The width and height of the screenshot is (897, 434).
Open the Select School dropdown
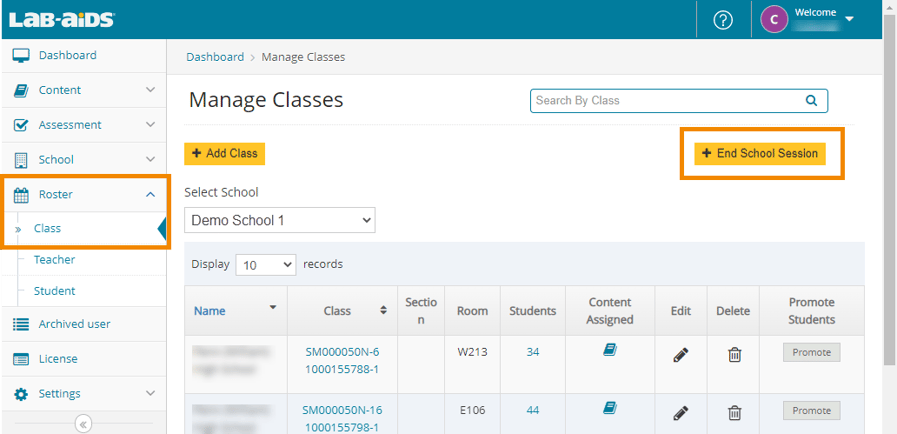tap(279, 220)
